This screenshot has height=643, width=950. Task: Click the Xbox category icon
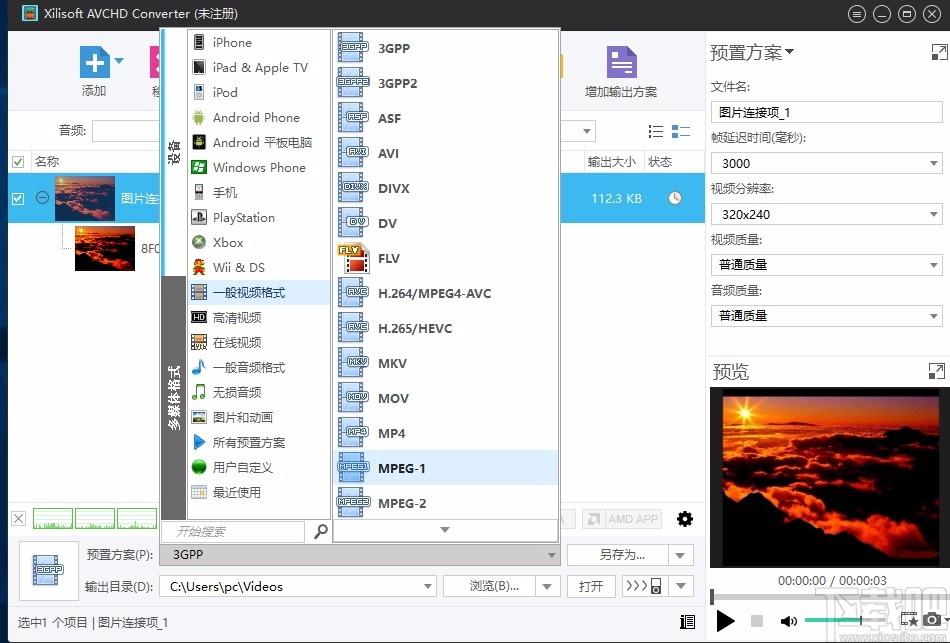pyautogui.click(x=199, y=242)
